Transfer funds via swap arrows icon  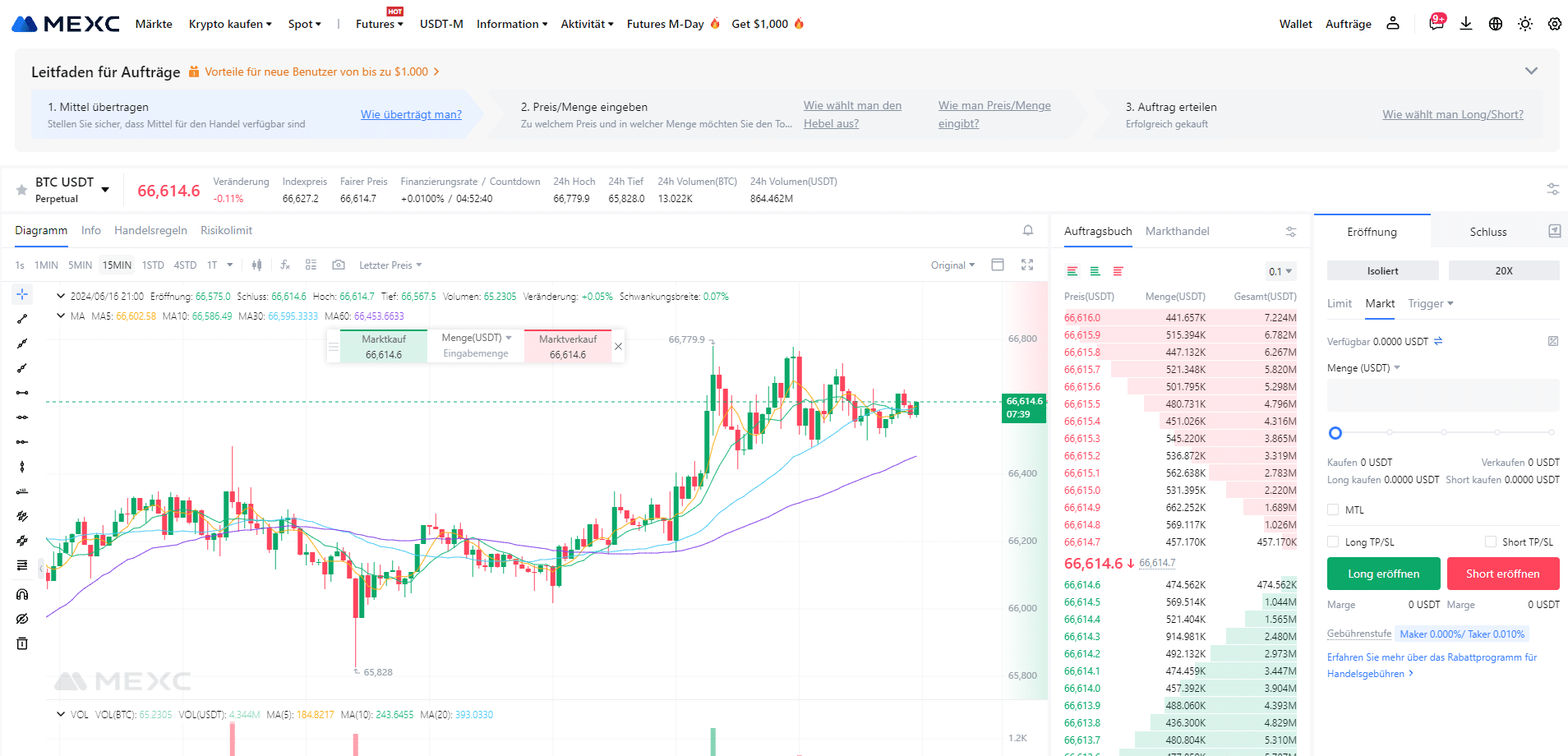tap(1438, 341)
